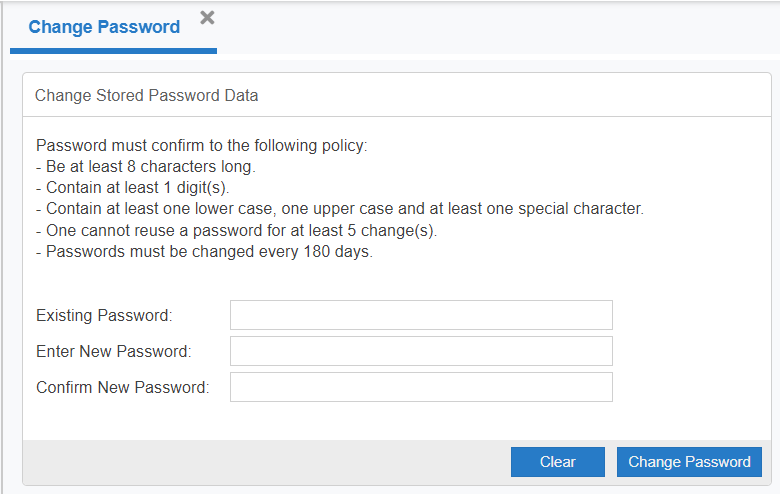Click the Confirm New Password label
The width and height of the screenshot is (780, 494).
(x=122, y=387)
